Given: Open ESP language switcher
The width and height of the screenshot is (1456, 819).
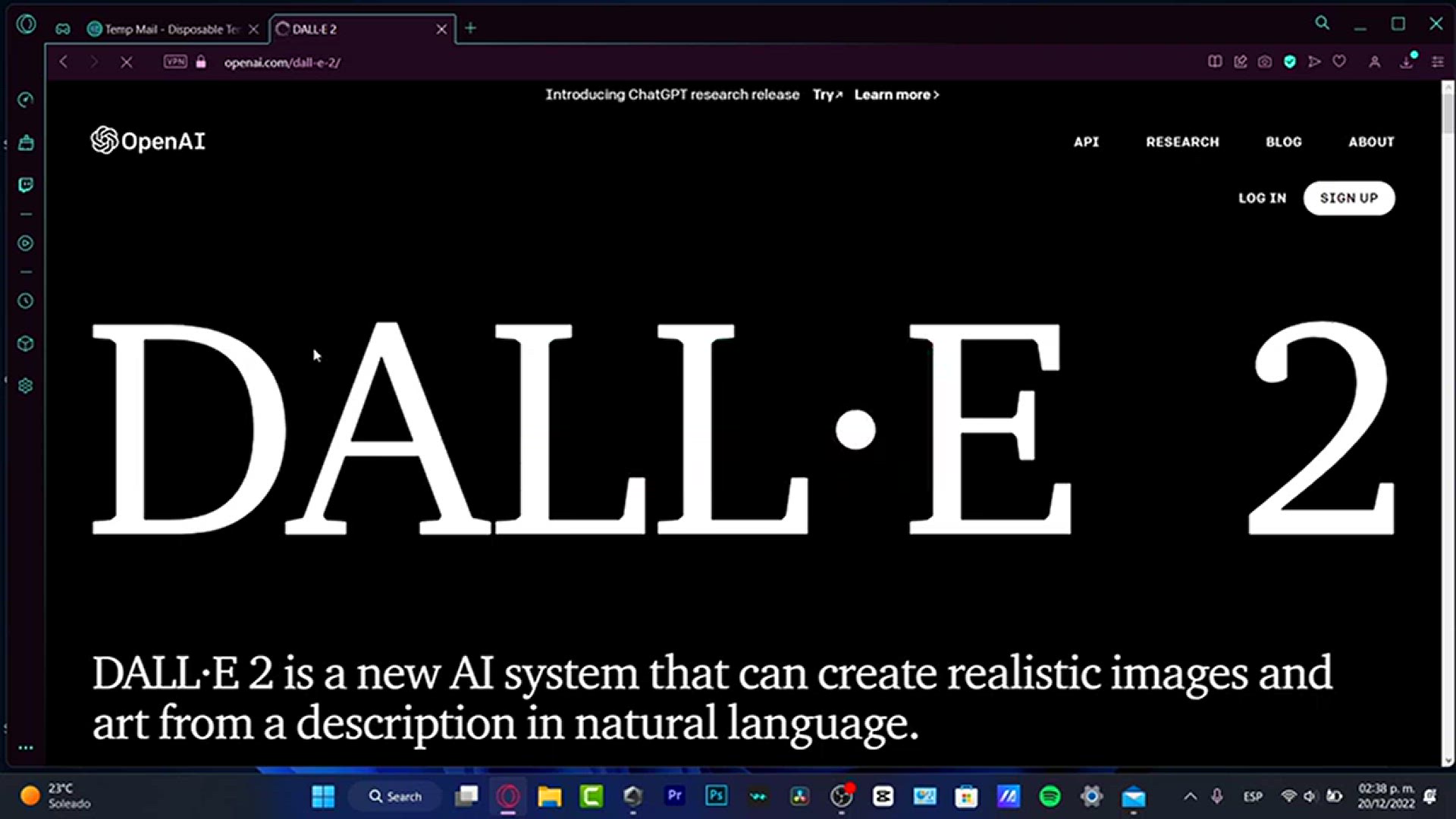Looking at the screenshot, I should [1253, 796].
